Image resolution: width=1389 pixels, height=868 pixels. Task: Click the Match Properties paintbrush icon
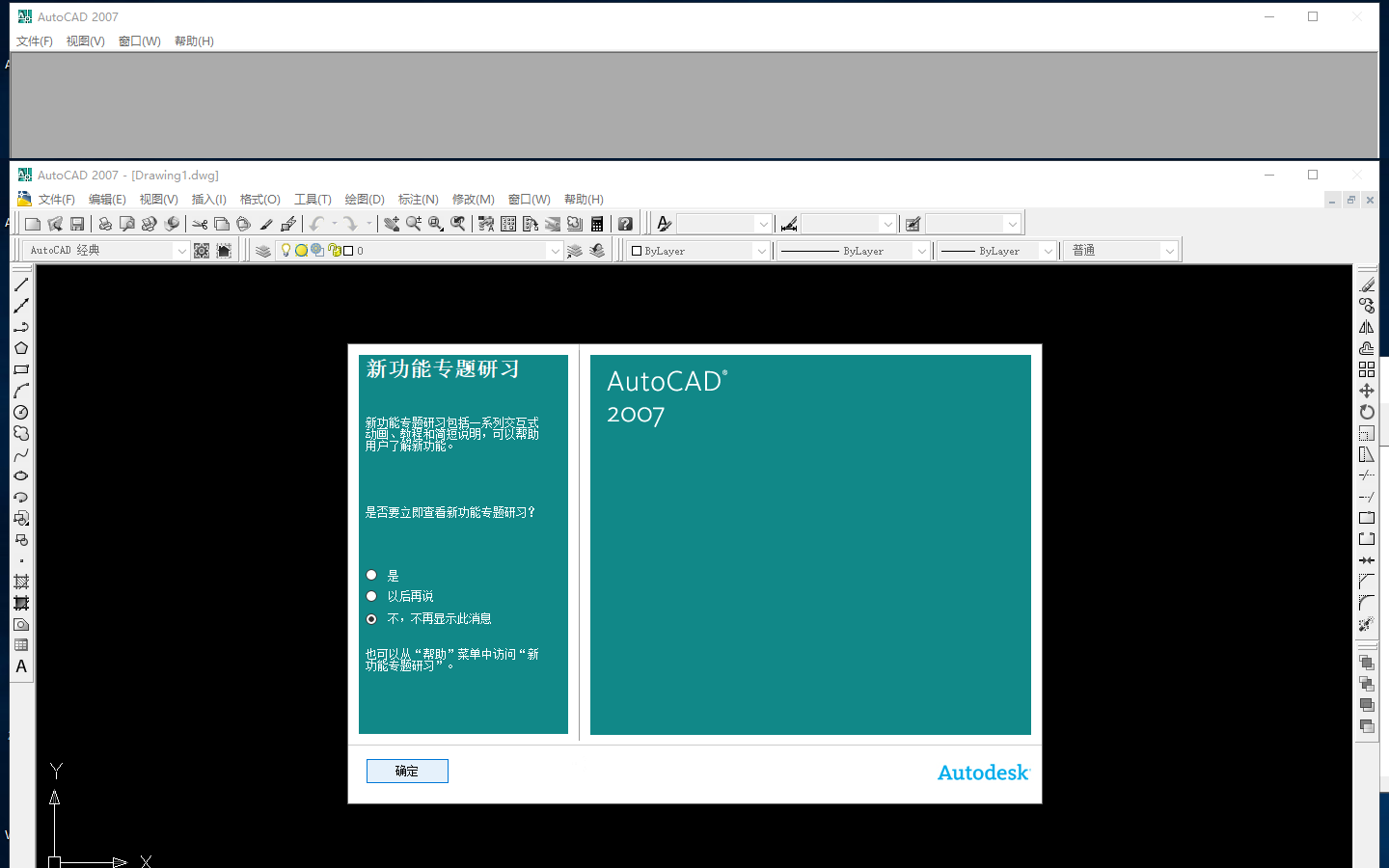click(x=265, y=224)
